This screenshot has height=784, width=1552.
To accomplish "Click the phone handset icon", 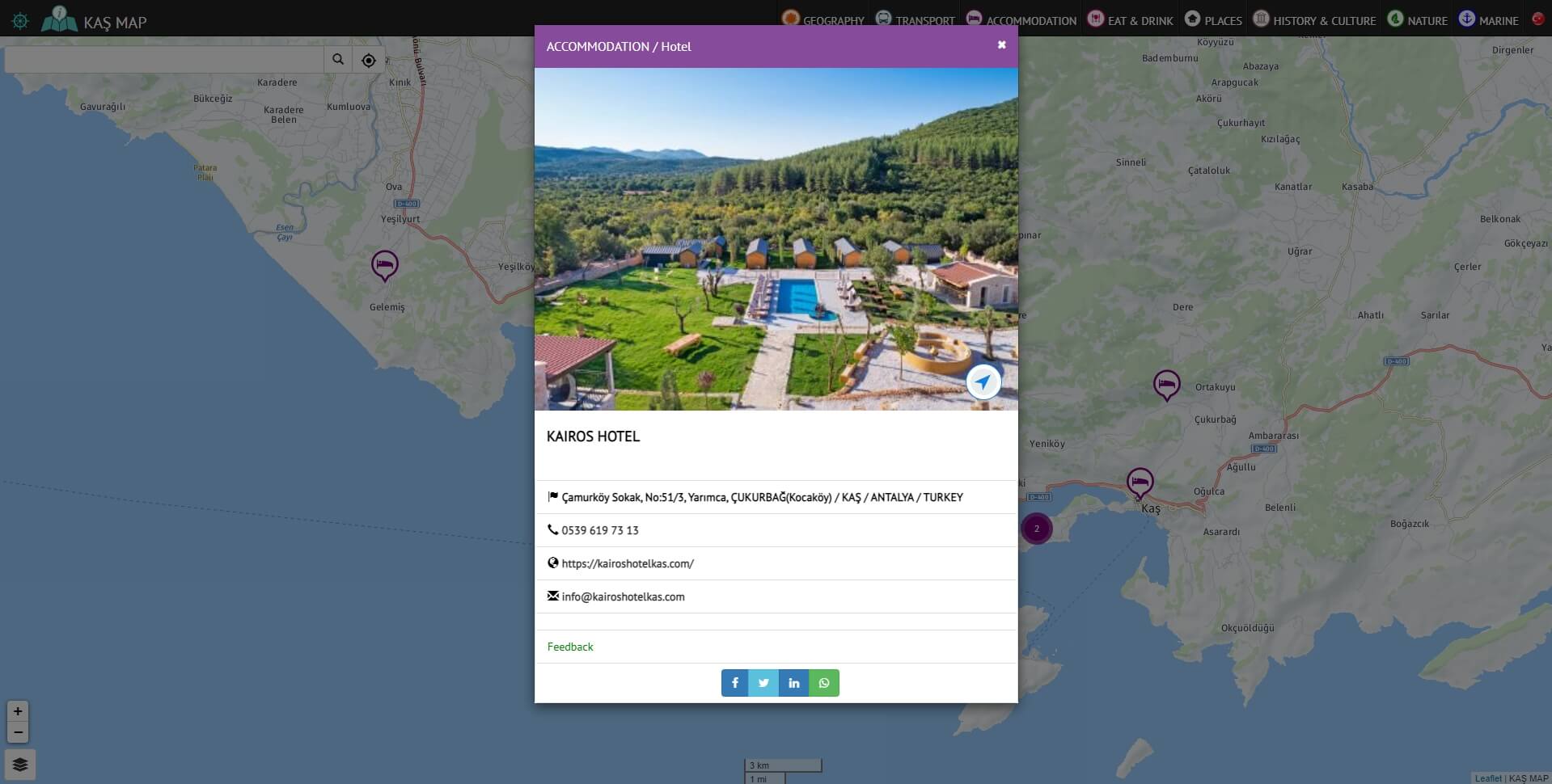I will coord(553,529).
